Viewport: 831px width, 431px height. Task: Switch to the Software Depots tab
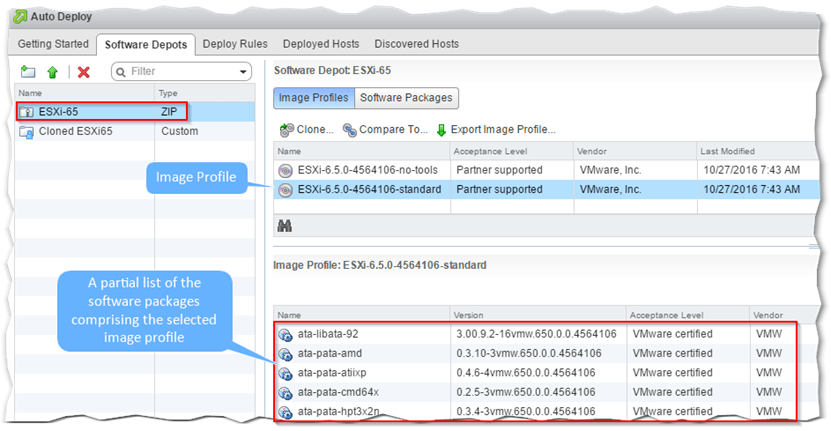(x=146, y=45)
